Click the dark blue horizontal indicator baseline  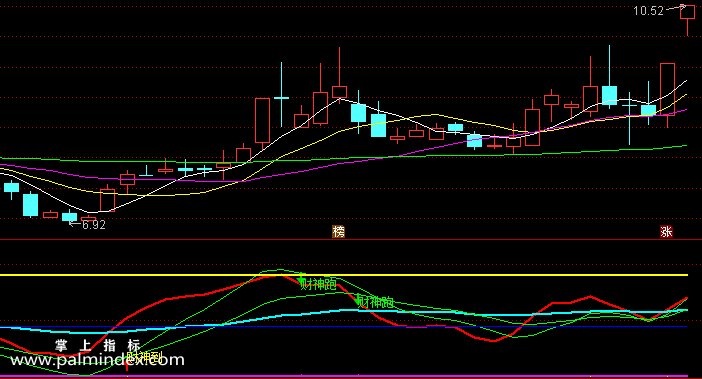[x=344, y=327]
